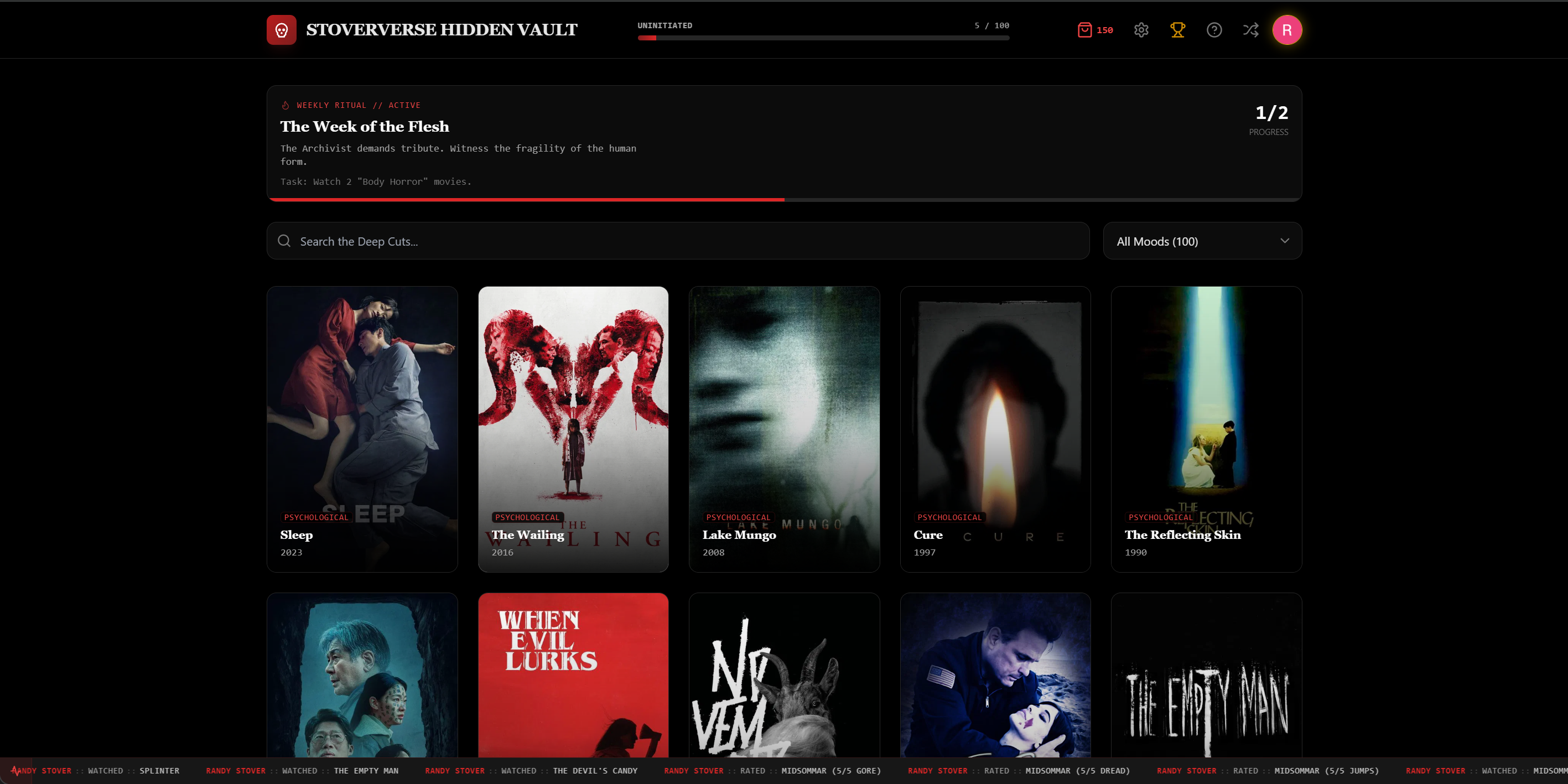Click the Sleep title text
Viewport: 1568px width, 784px height.
click(x=297, y=535)
